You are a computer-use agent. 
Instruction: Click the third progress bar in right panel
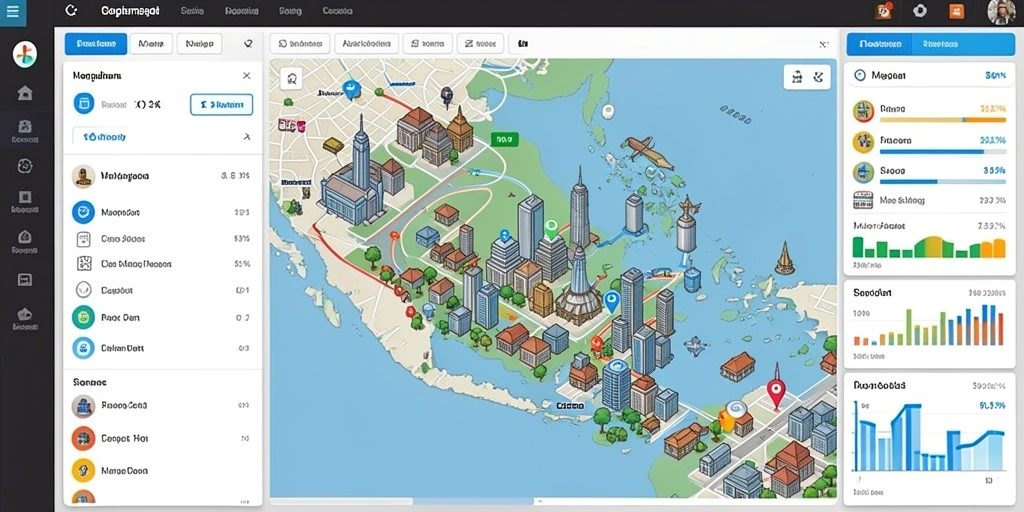(942, 182)
